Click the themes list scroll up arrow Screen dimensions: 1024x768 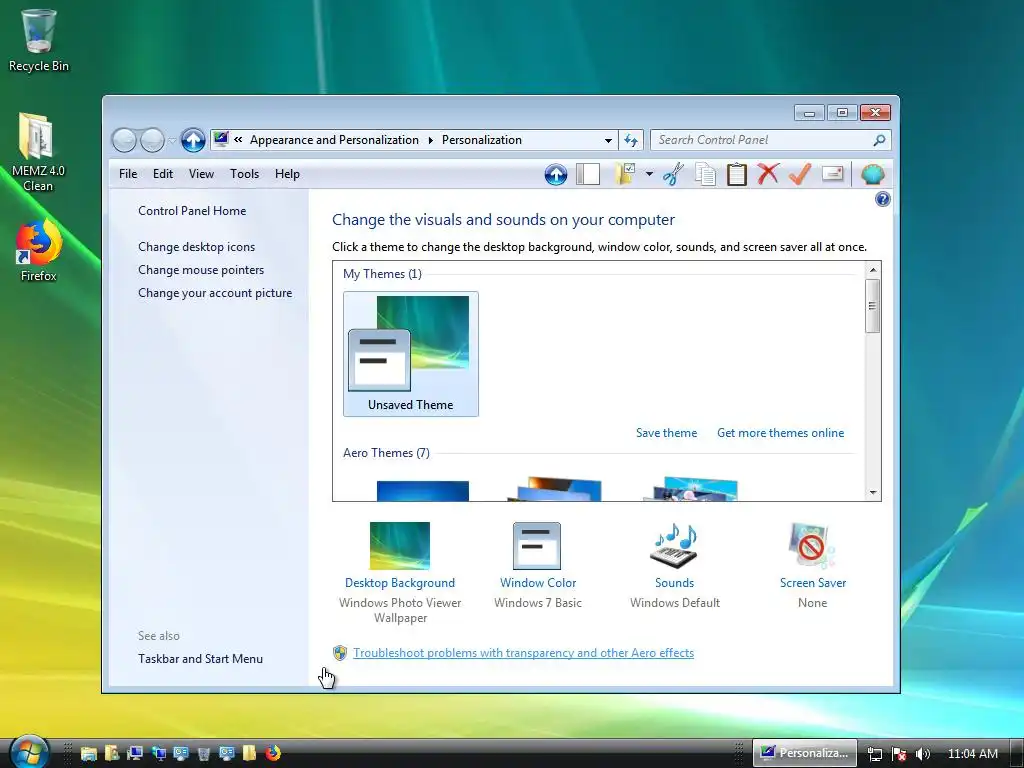click(x=872, y=270)
